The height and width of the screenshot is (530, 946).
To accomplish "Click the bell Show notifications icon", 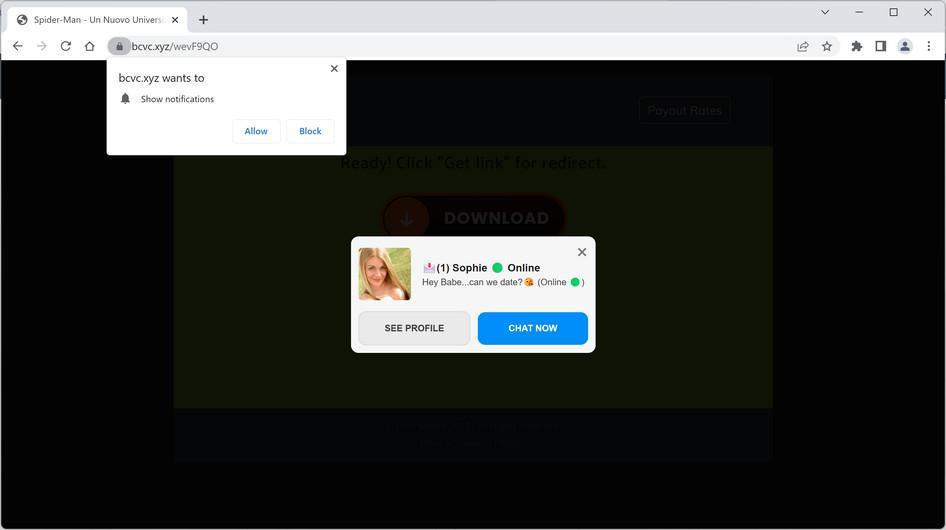I will click(x=125, y=98).
